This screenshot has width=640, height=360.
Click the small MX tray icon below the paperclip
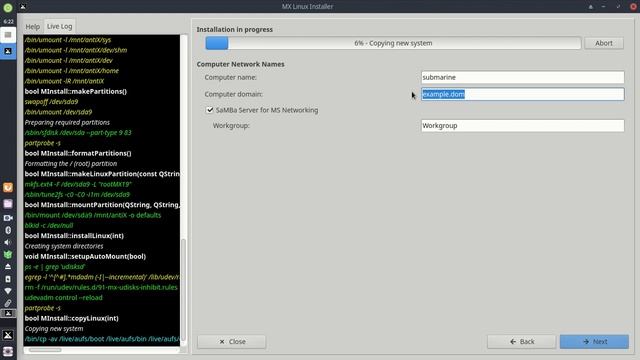tap(8, 313)
